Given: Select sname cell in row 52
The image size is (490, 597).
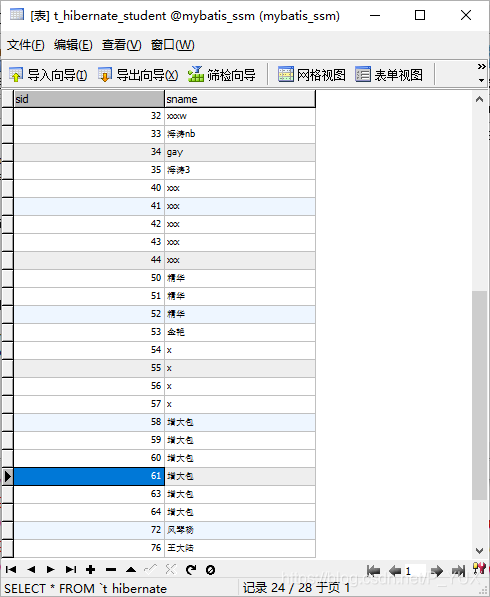Looking at the screenshot, I should click(x=240, y=314).
